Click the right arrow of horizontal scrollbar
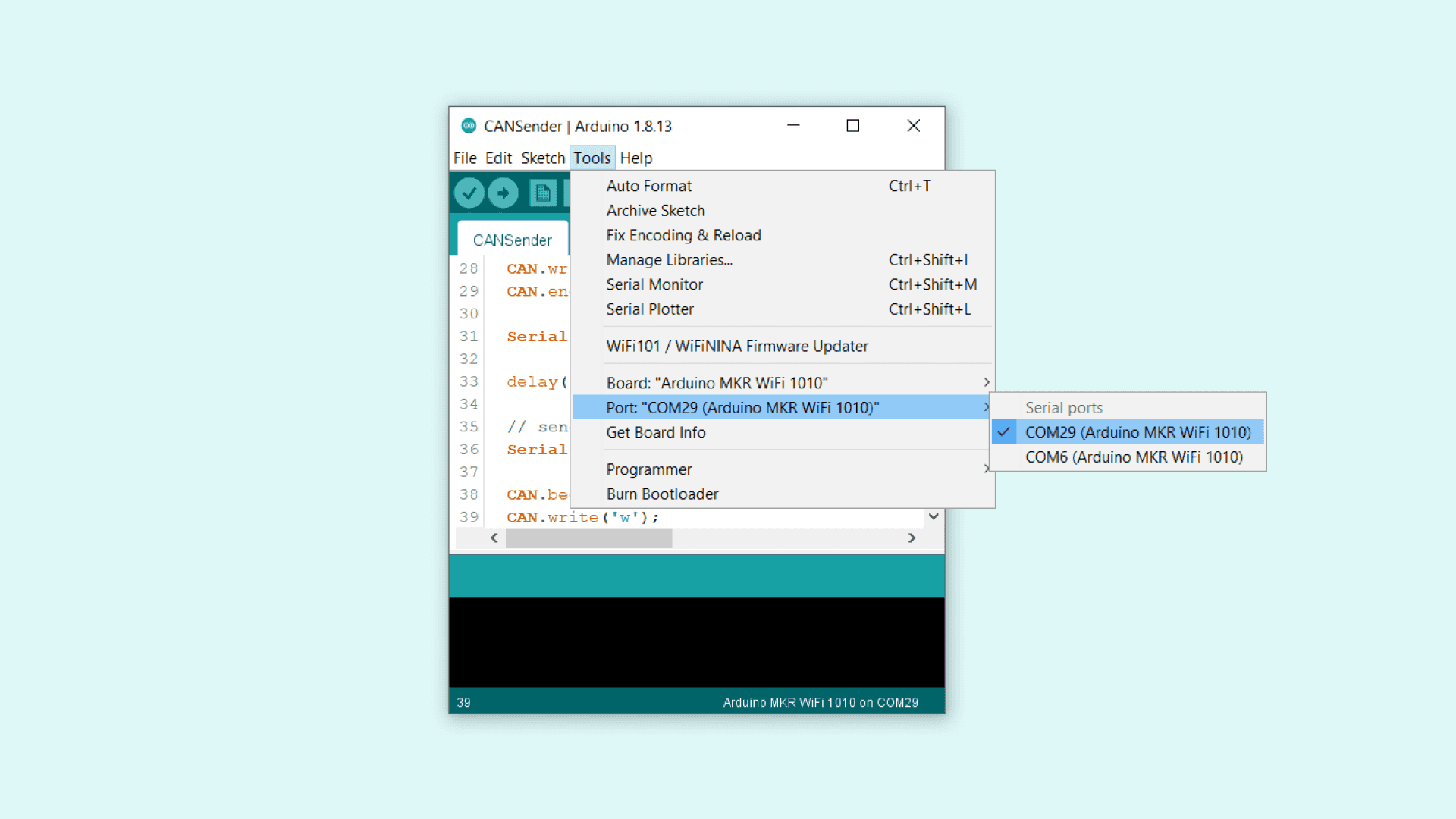Image resolution: width=1456 pixels, height=819 pixels. point(912,538)
